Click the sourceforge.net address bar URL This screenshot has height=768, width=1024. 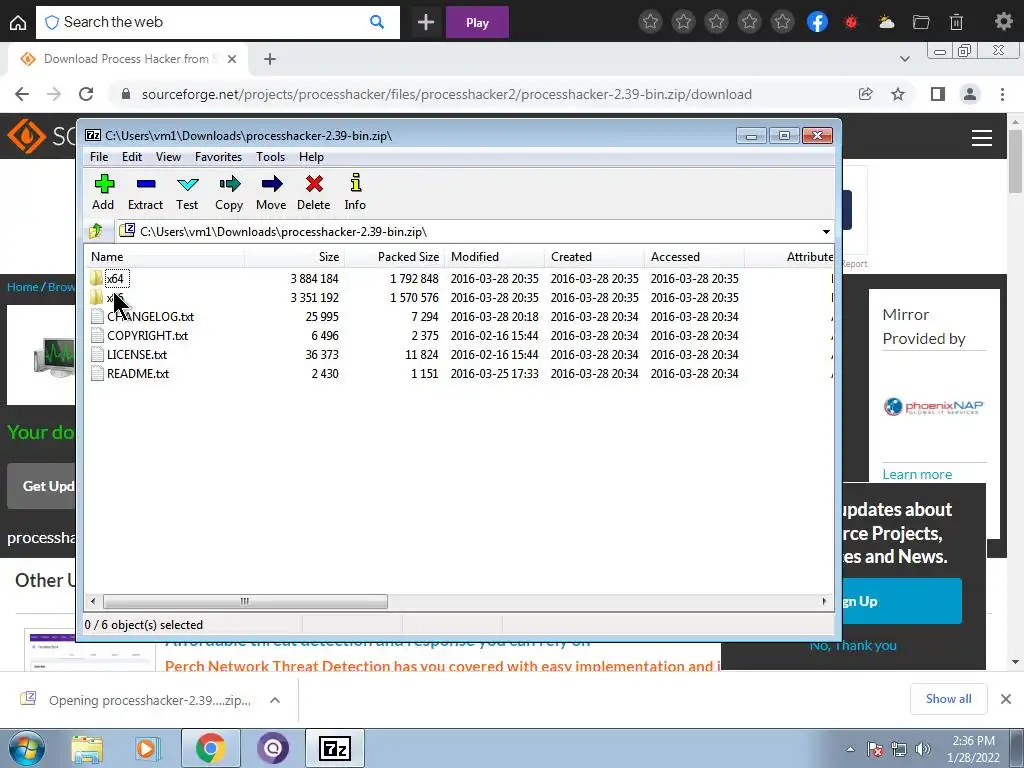click(447, 94)
